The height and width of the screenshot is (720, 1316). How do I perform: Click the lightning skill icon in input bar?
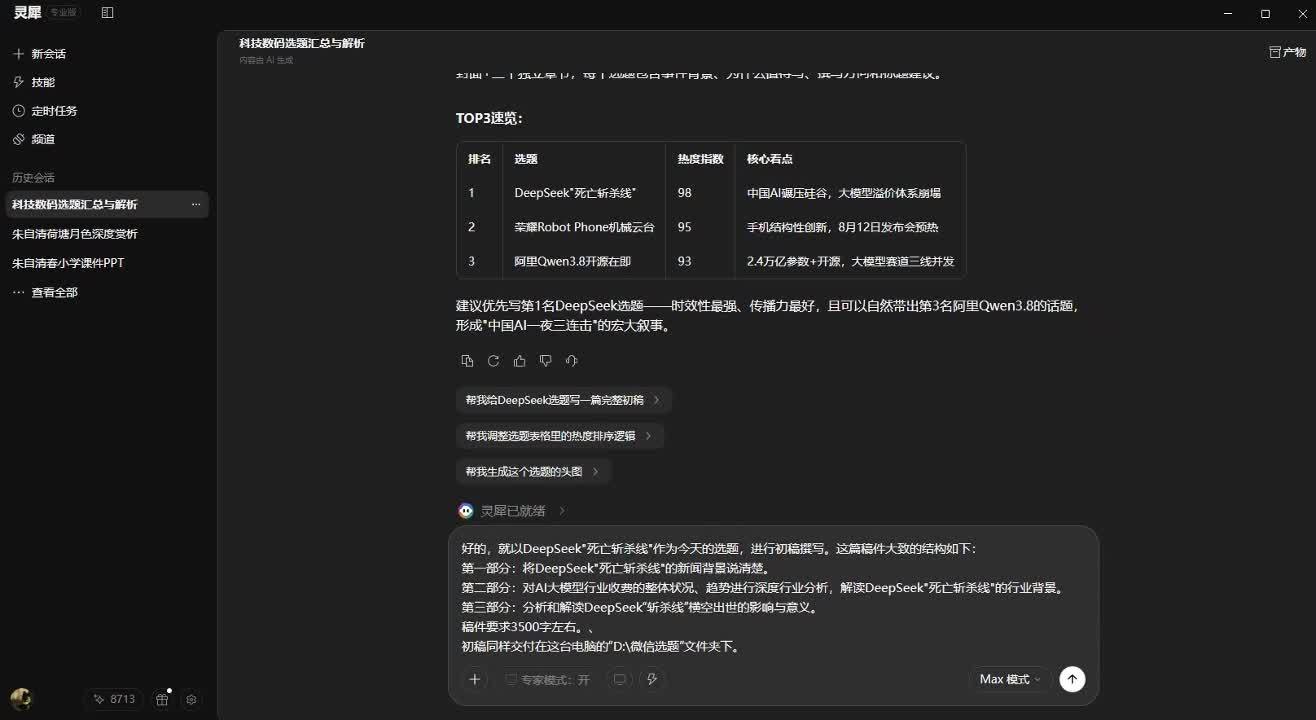point(652,679)
